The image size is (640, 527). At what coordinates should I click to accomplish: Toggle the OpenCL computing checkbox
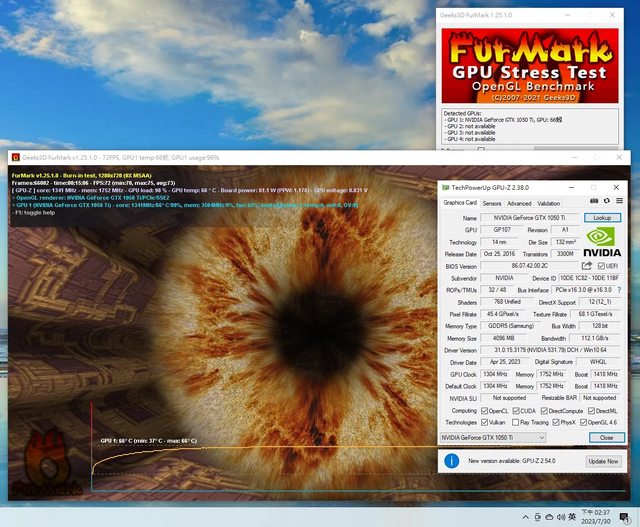(x=486, y=410)
